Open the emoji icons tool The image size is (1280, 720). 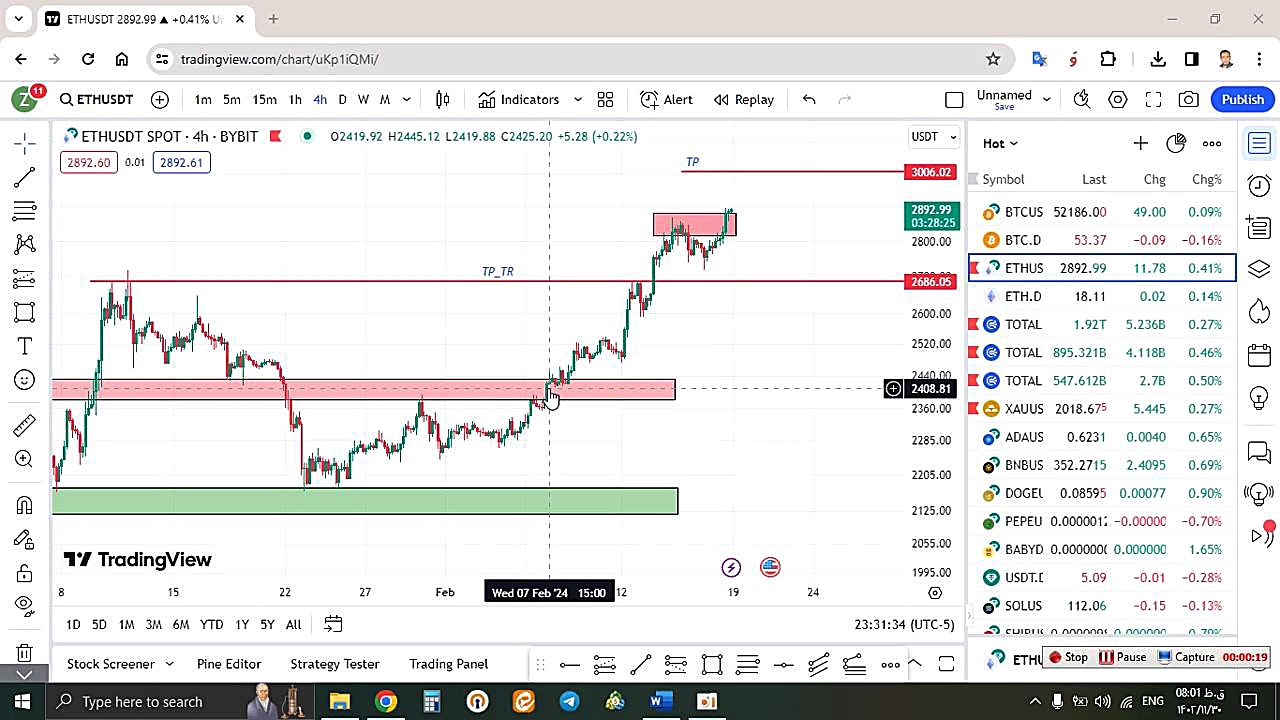click(x=25, y=380)
